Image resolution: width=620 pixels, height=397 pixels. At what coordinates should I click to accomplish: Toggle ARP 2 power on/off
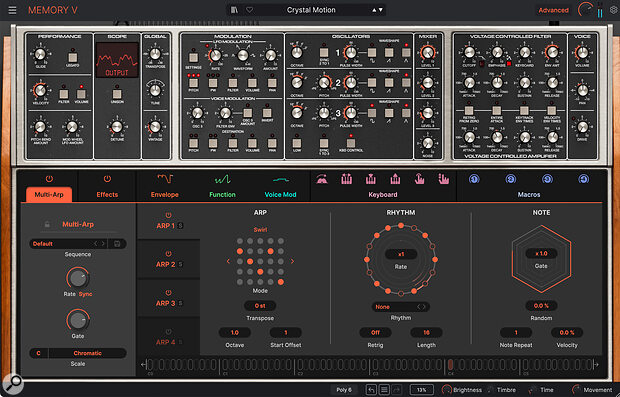168,253
